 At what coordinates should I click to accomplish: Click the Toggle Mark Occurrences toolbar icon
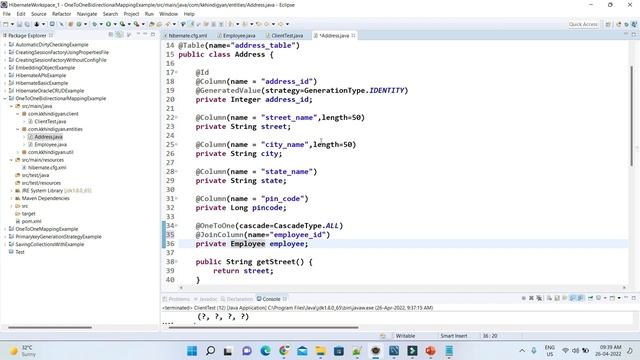pyautogui.click(x=191, y=24)
